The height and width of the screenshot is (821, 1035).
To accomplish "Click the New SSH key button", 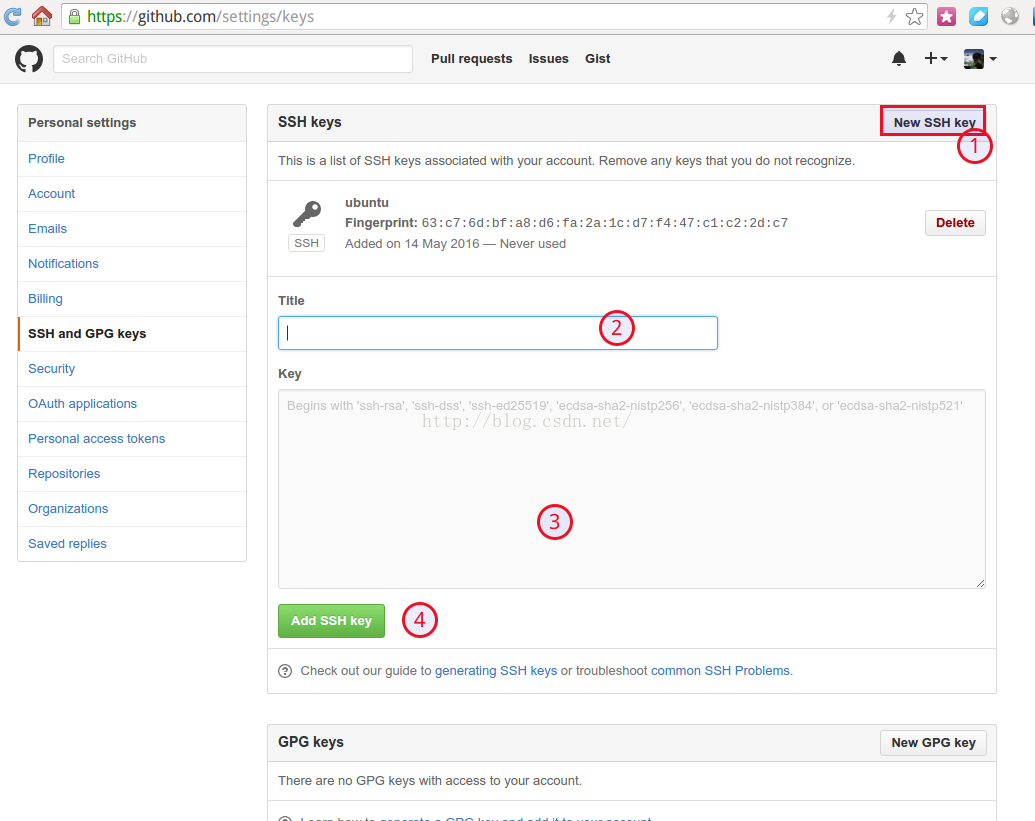I will point(933,122).
